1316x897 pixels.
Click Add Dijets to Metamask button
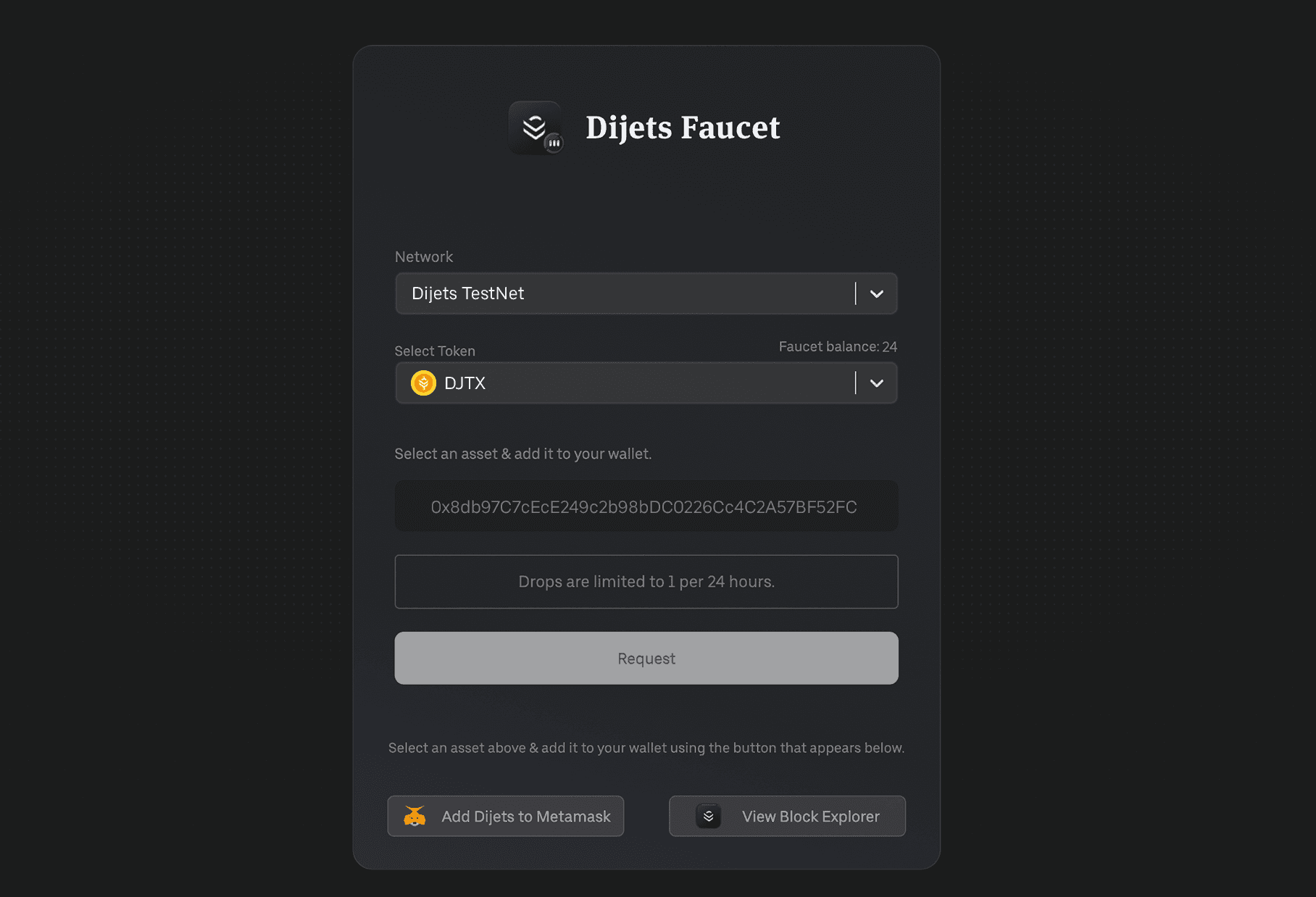click(506, 816)
